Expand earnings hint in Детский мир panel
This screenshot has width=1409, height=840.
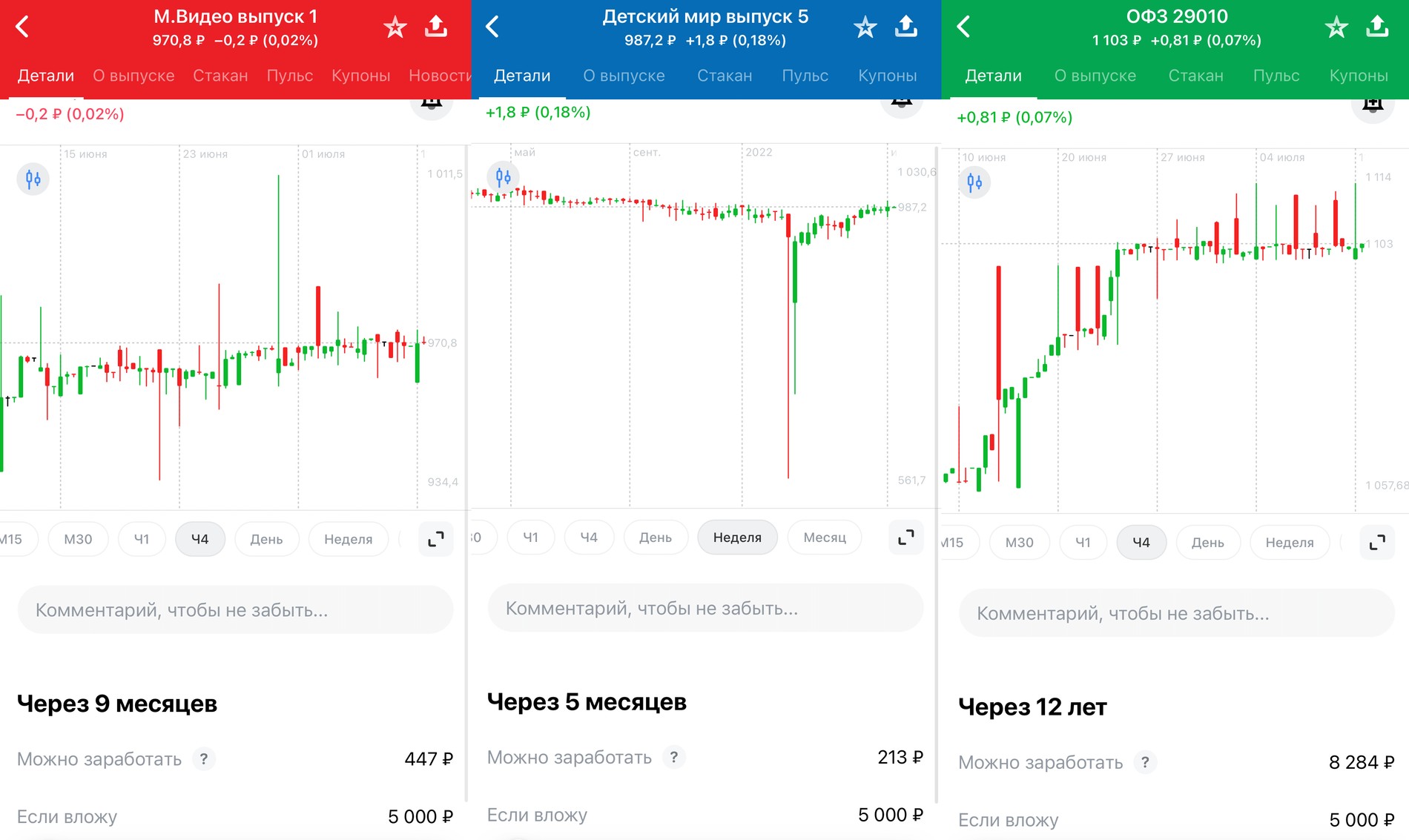pos(673,757)
